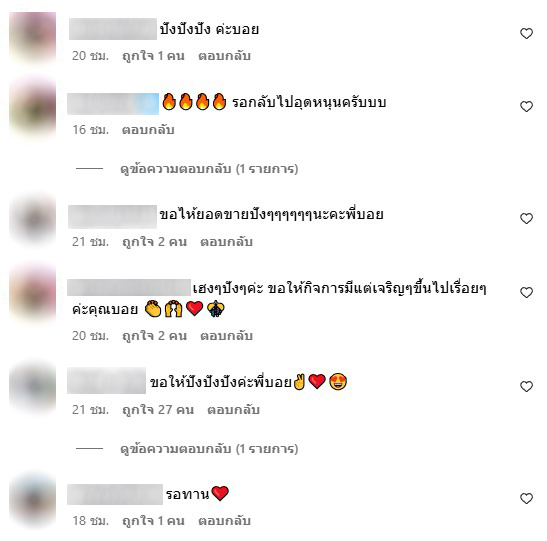Reply to the 'รอทาน' comment
Viewport: 547px width, 541px height.
pos(224,521)
